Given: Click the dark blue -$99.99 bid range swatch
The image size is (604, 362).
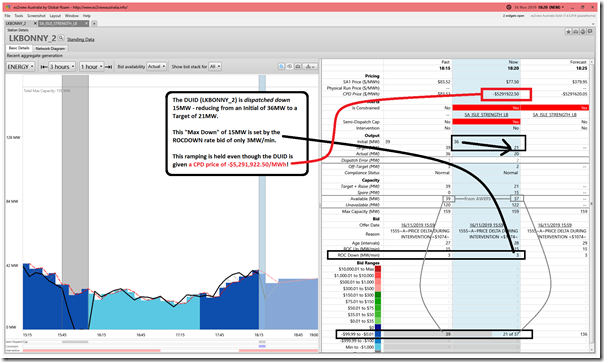Looking at the screenshot, I should 378,334.
